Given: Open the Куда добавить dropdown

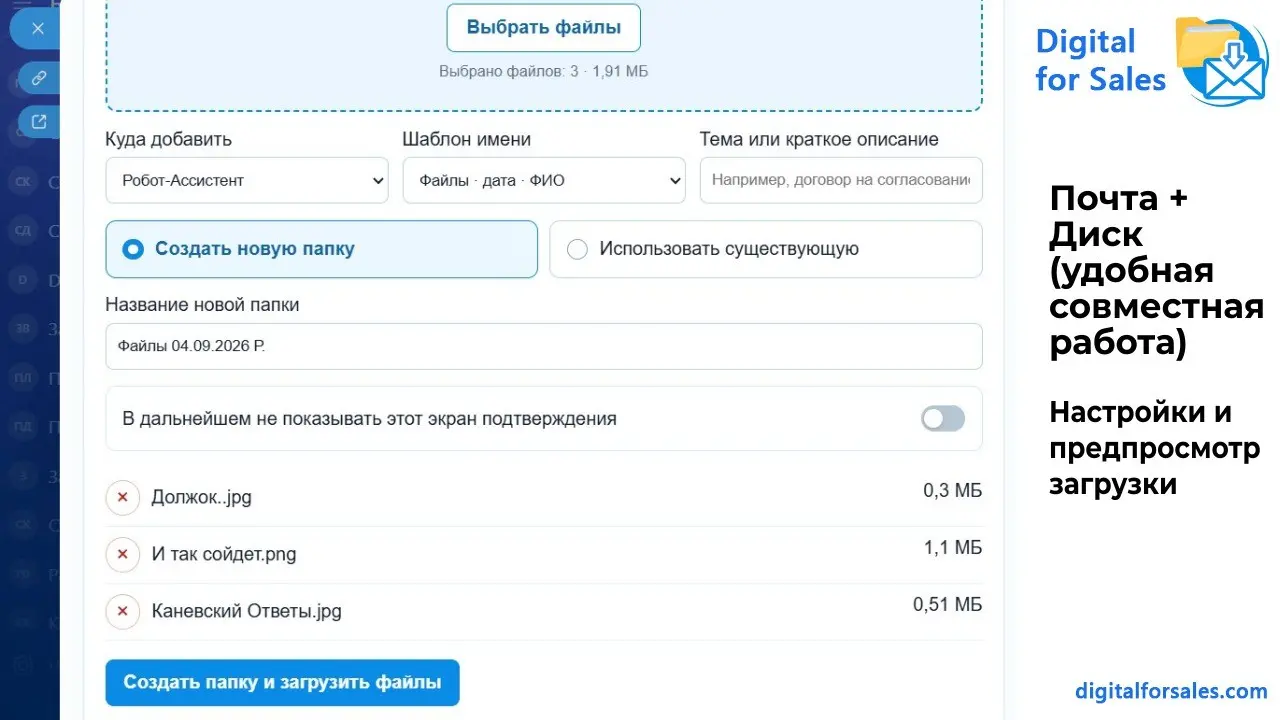Looking at the screenshot, I should pyautogui.click(x=247, y=180).
